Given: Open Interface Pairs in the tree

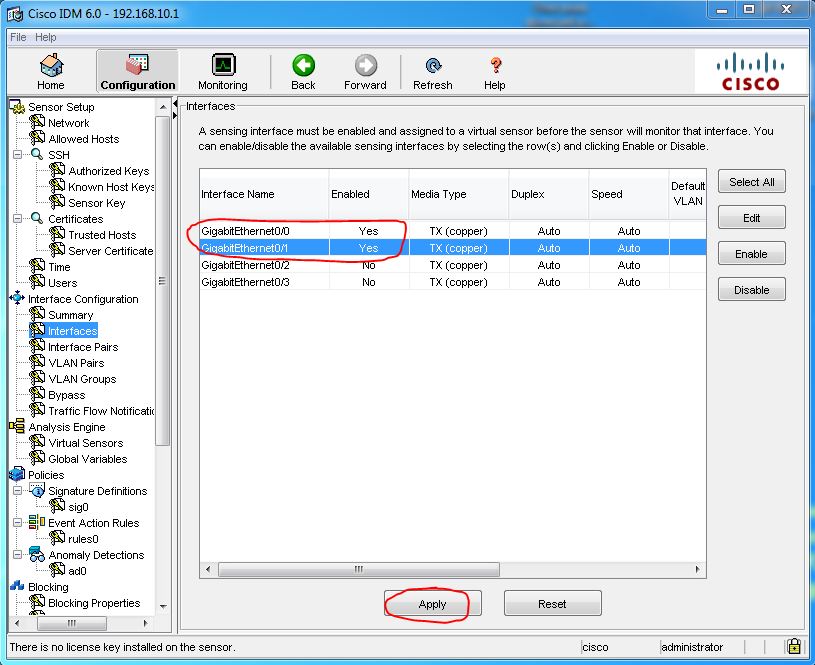Looking at the screenshot, I should [x=83, y=347].
